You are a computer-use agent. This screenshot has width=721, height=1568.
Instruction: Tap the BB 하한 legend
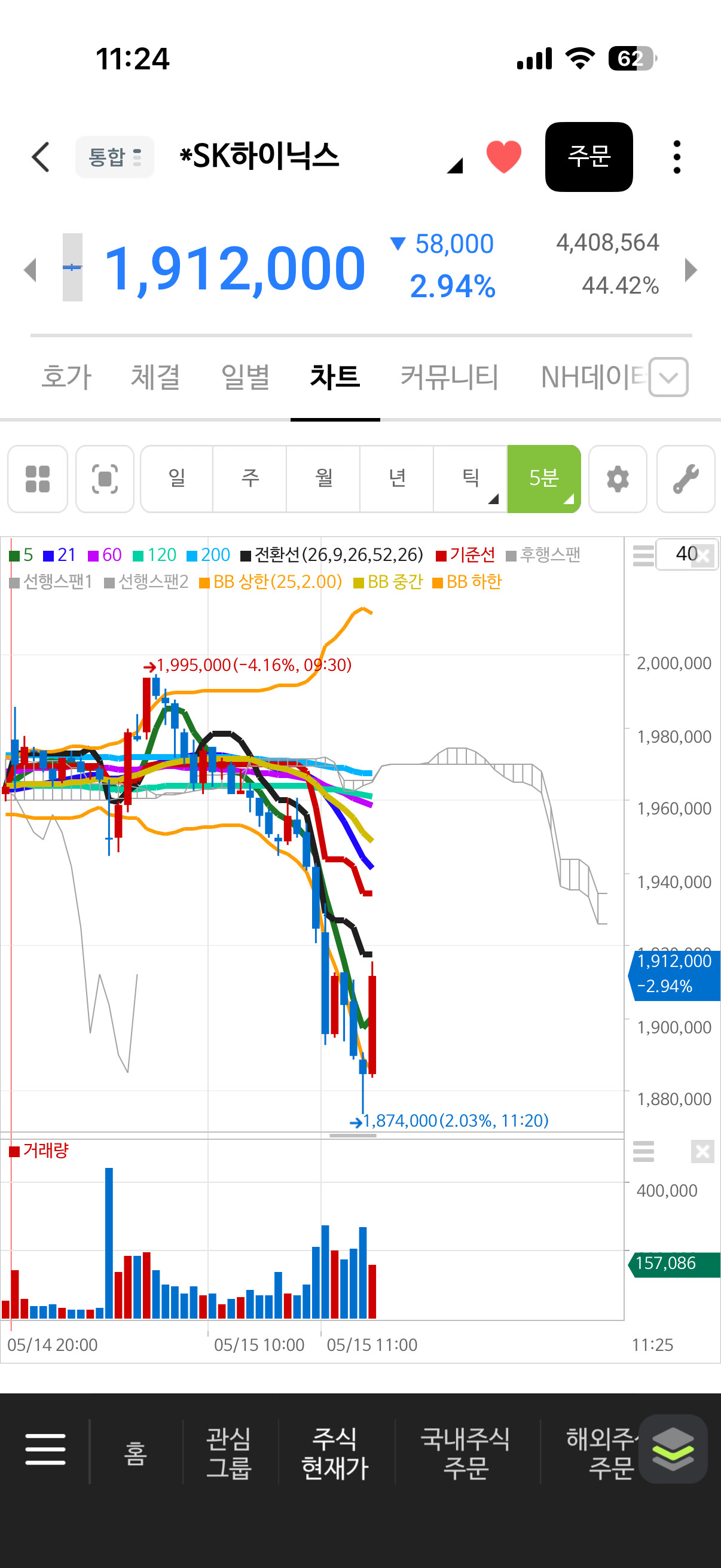point(468,582)
